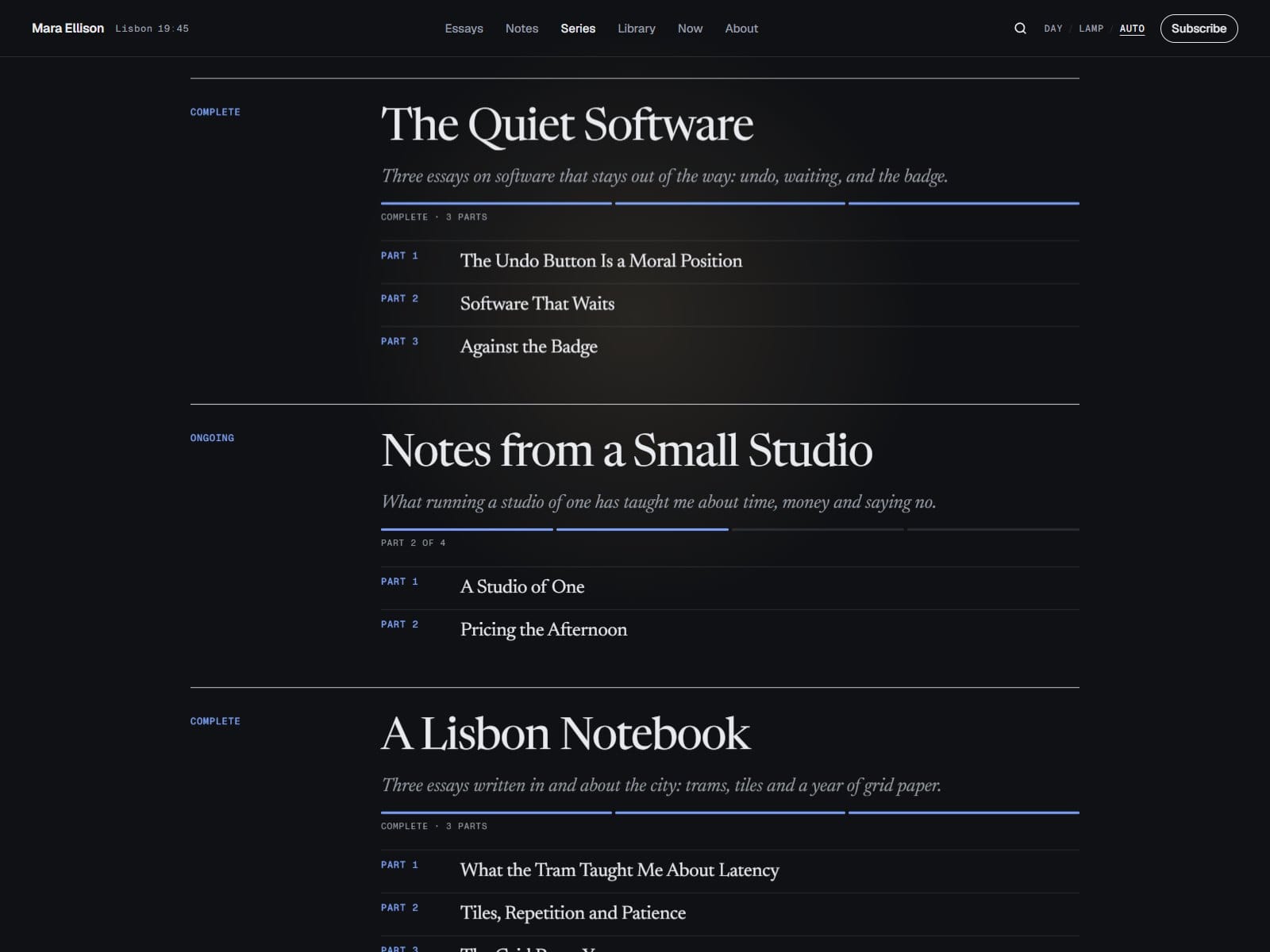This screenshot has height=952, width=1270.
Task: Open the essay Pricing the Afternoon
Action: coord(544,630)
